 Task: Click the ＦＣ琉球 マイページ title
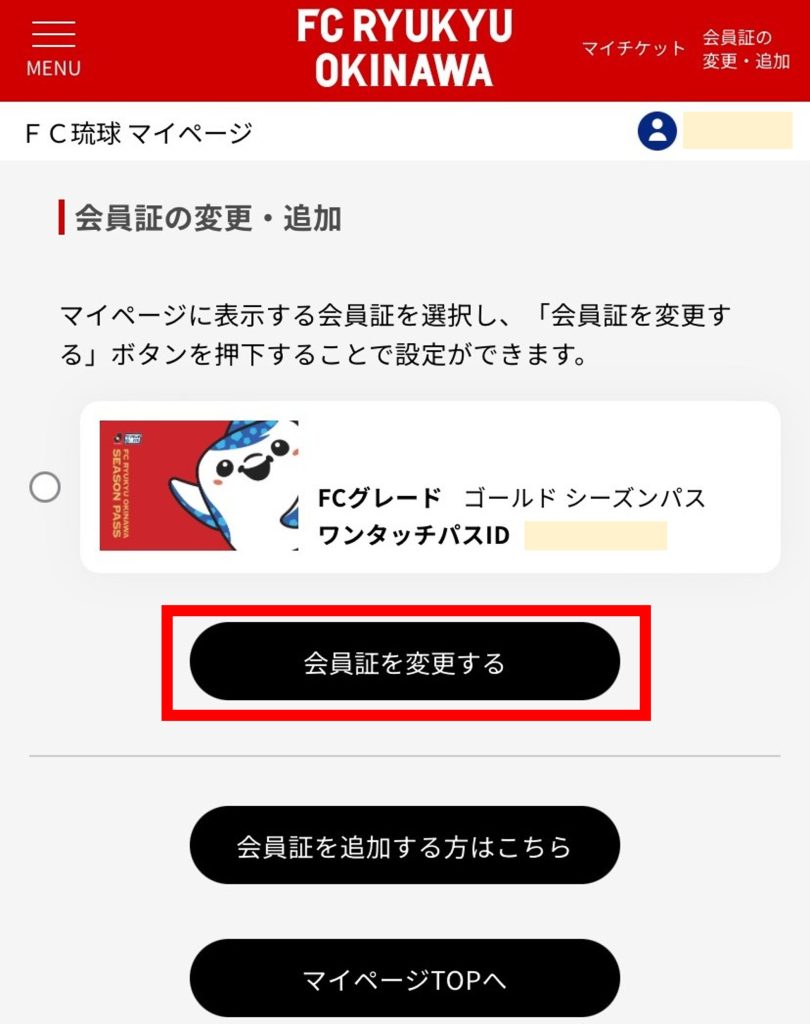139,132
